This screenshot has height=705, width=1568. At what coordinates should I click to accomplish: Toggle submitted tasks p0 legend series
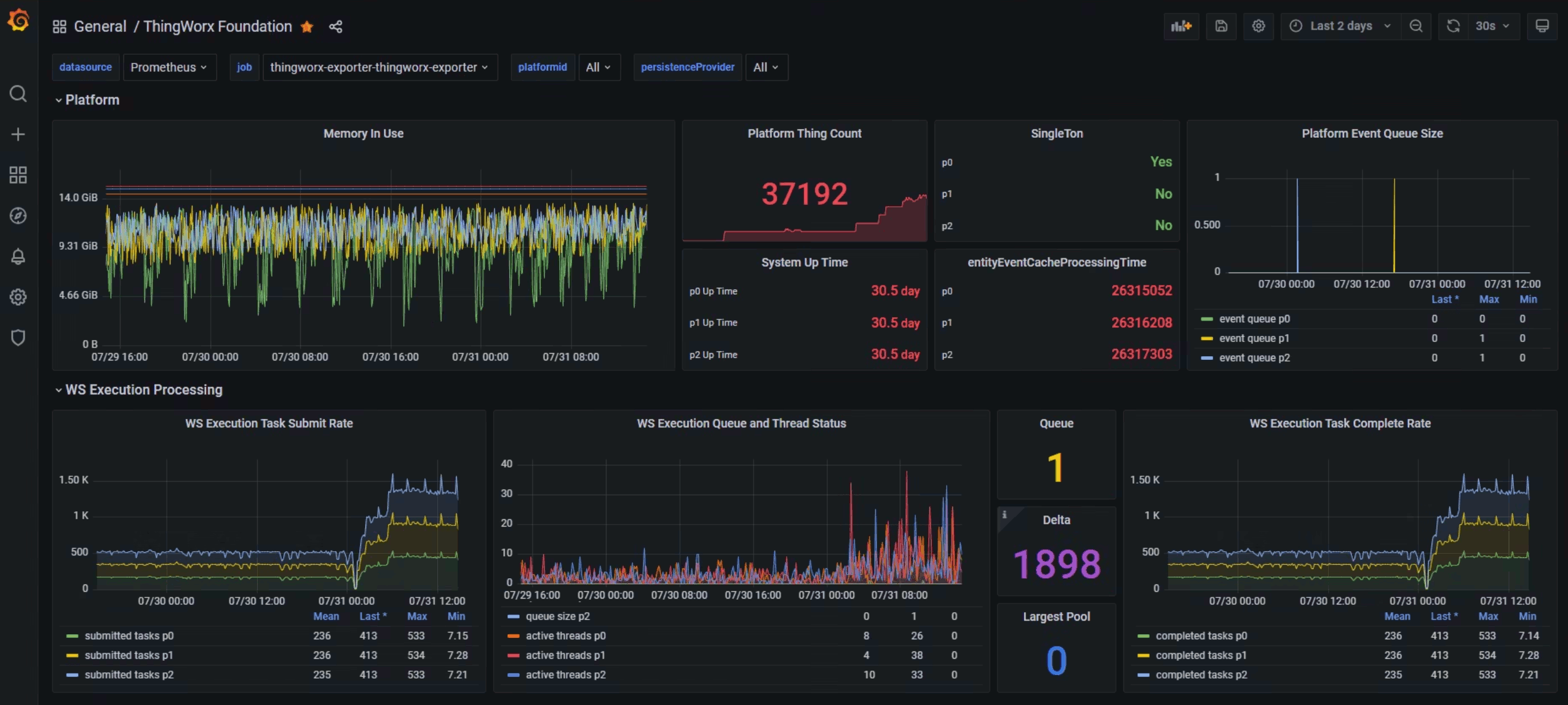click(x=129, y=635)
